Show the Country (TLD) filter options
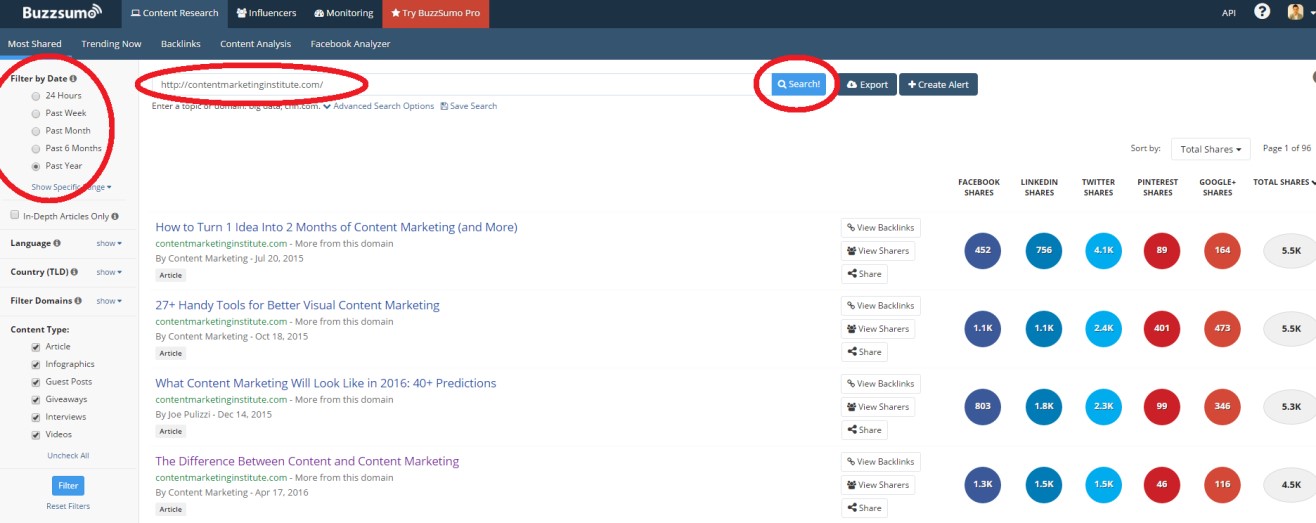 pos(109,272)
